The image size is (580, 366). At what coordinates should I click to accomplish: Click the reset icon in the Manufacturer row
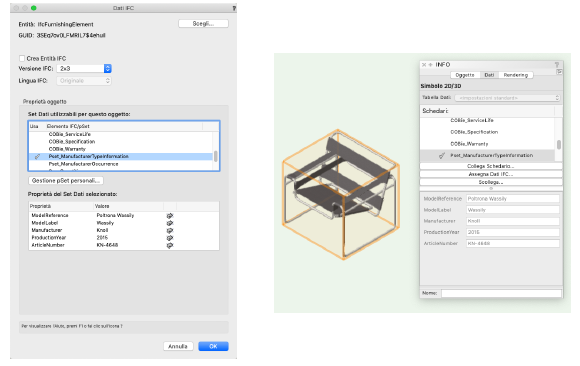point(170,231)
